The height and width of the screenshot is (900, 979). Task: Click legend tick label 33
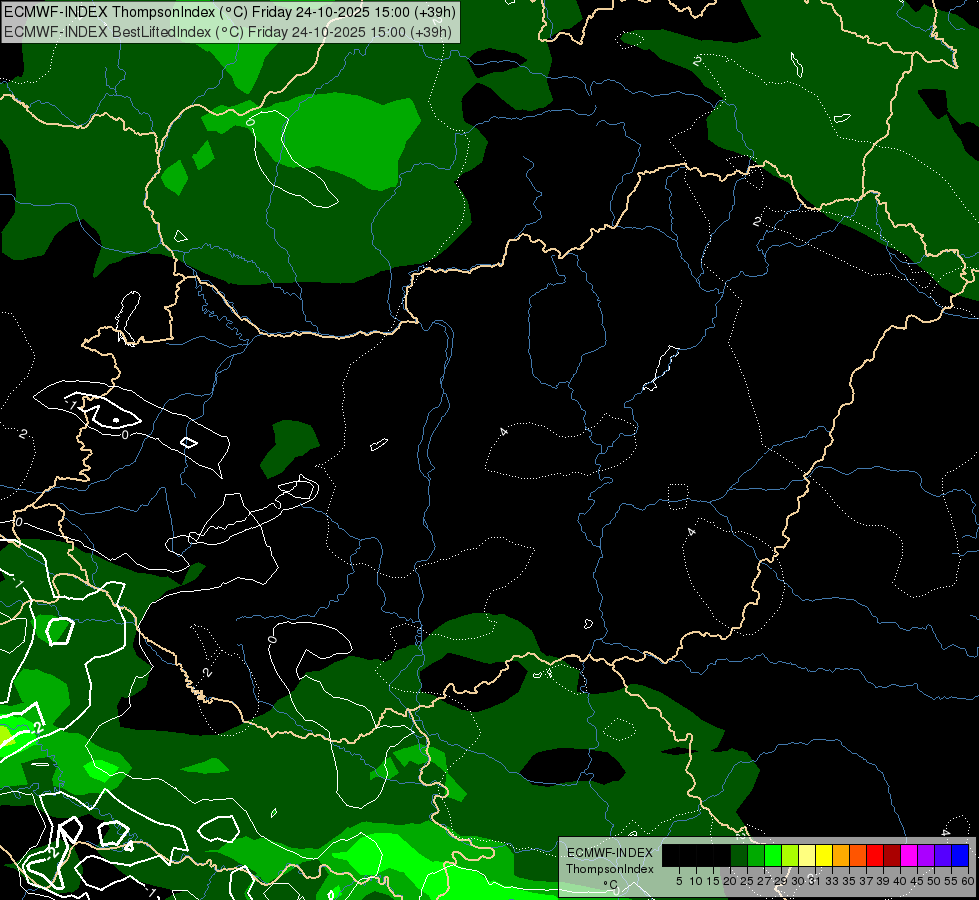(x=832, y=881)
